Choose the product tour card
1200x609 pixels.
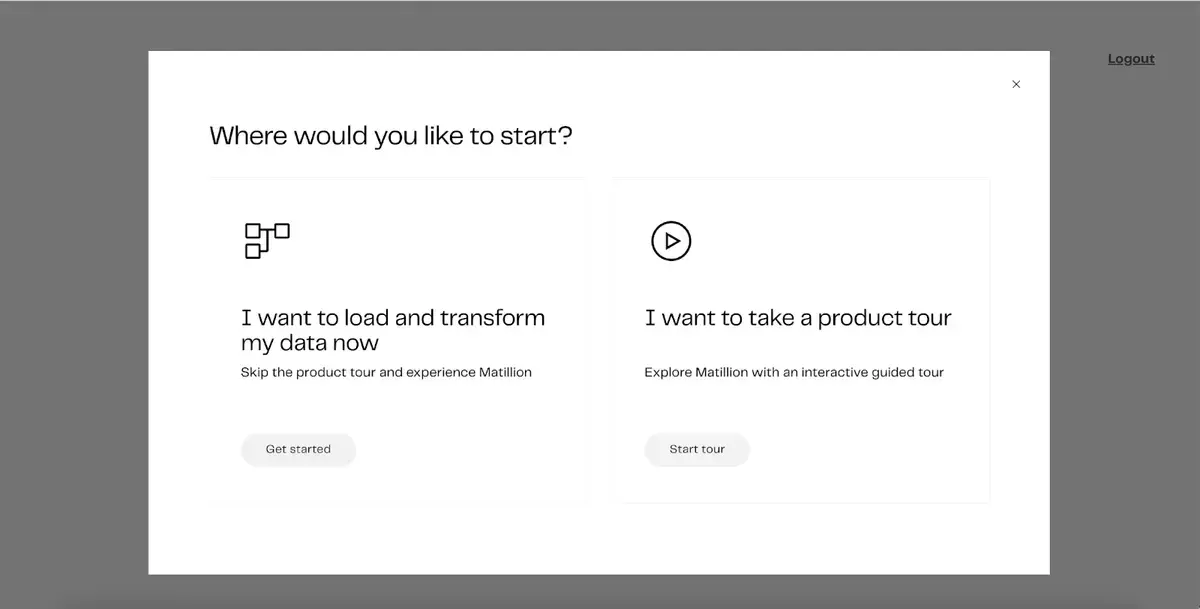point(802,340)
